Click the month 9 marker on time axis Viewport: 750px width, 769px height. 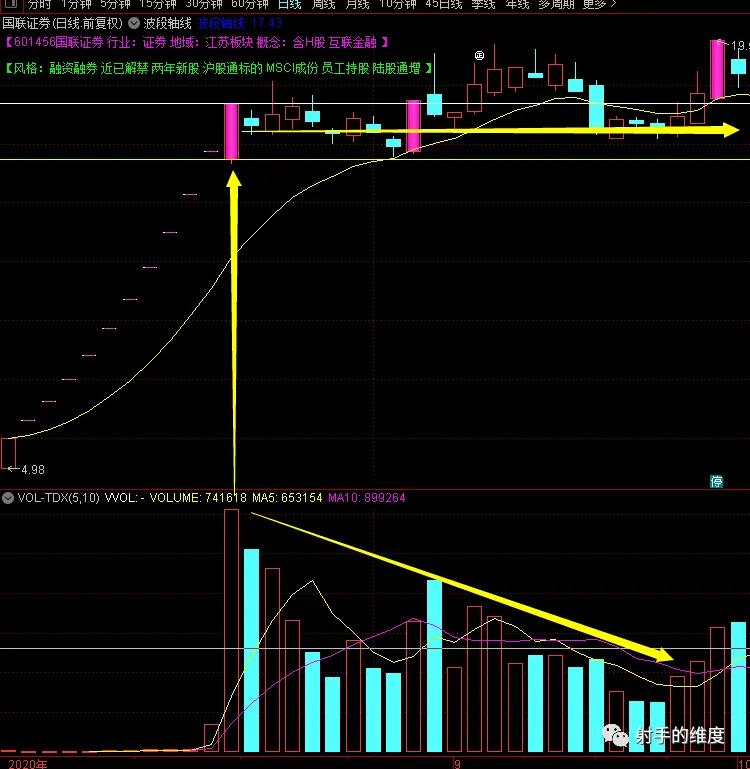pos(457,764)
